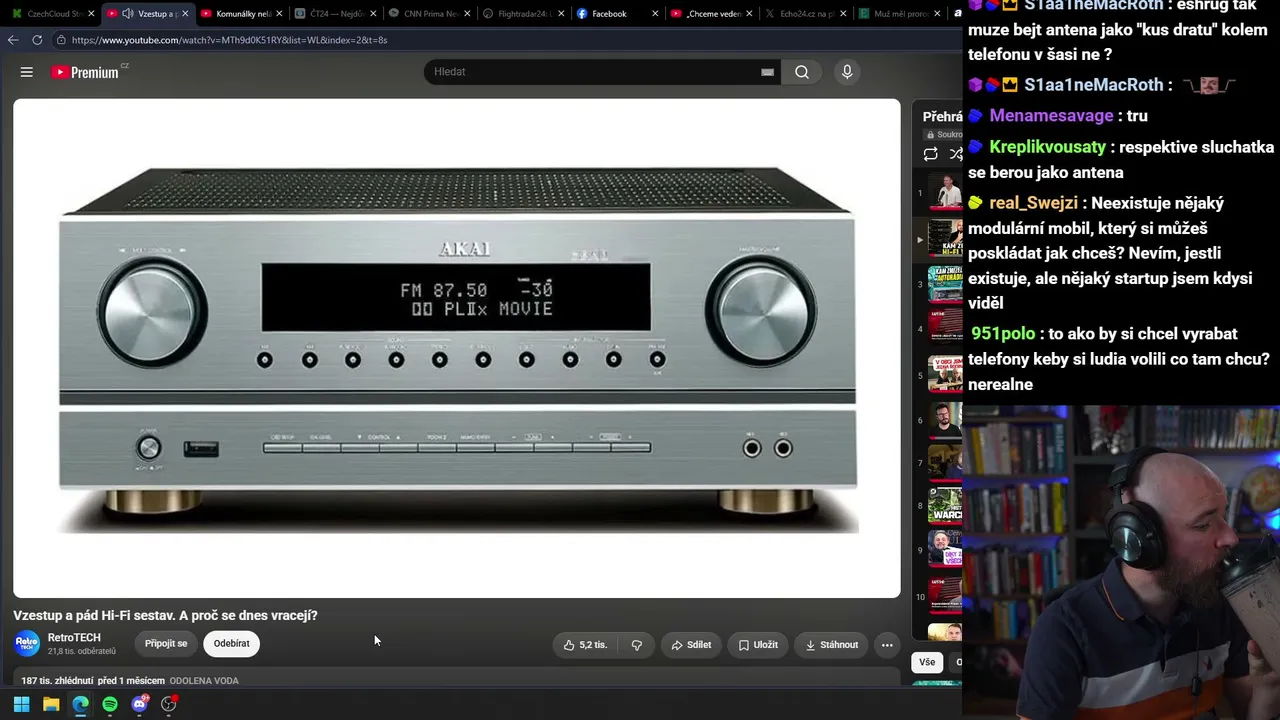
Task: Like the video with the thumbs-up button
Action: (x=585, y=645)
